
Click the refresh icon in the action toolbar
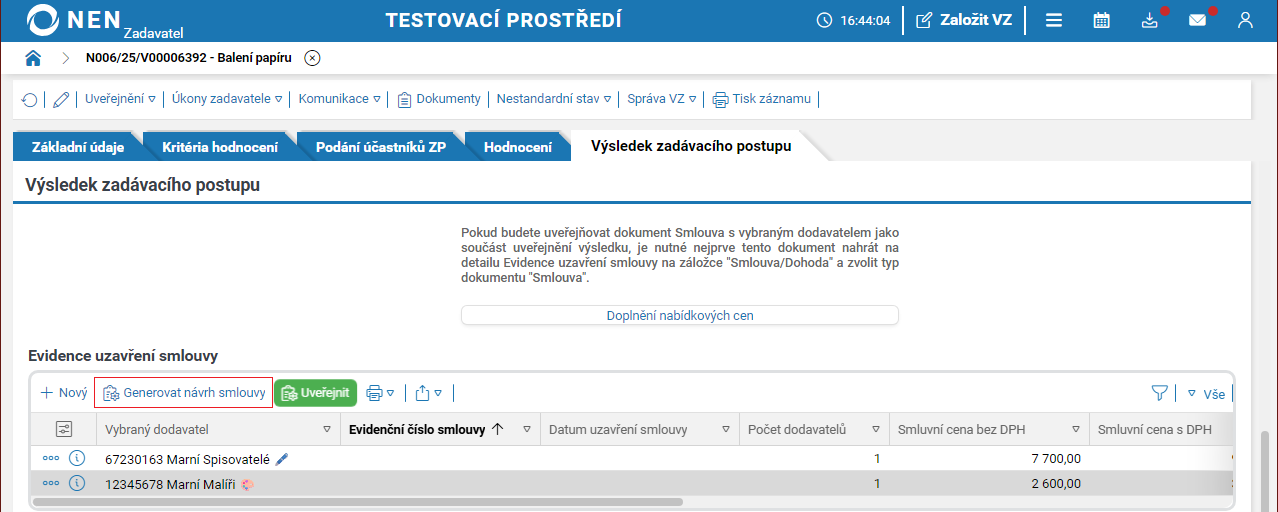[29, 99]
